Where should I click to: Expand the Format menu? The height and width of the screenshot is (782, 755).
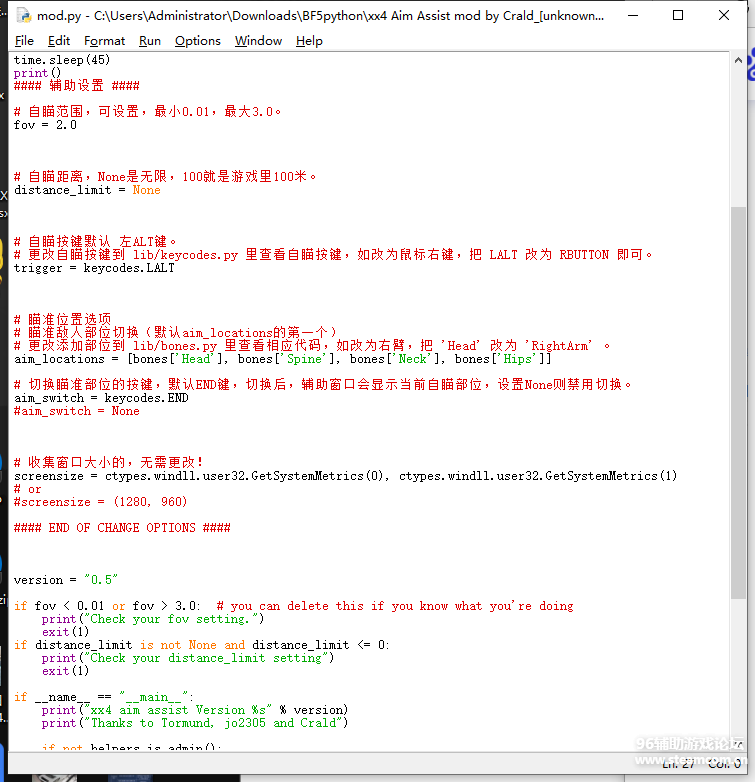point(104,41)
